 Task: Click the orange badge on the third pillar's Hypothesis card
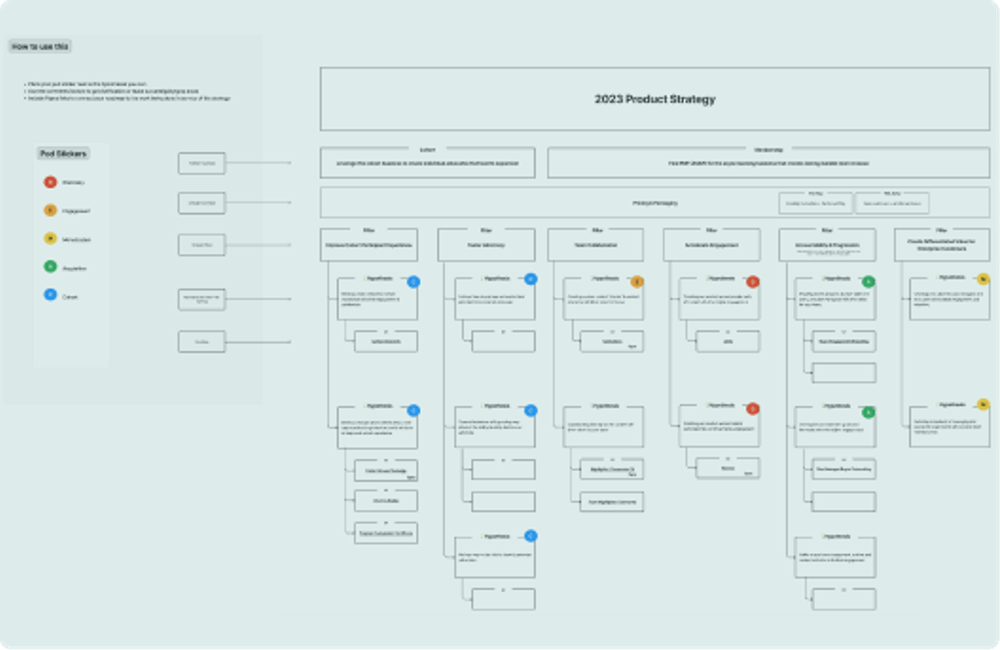pyautogui.click(x=637, y=279)
